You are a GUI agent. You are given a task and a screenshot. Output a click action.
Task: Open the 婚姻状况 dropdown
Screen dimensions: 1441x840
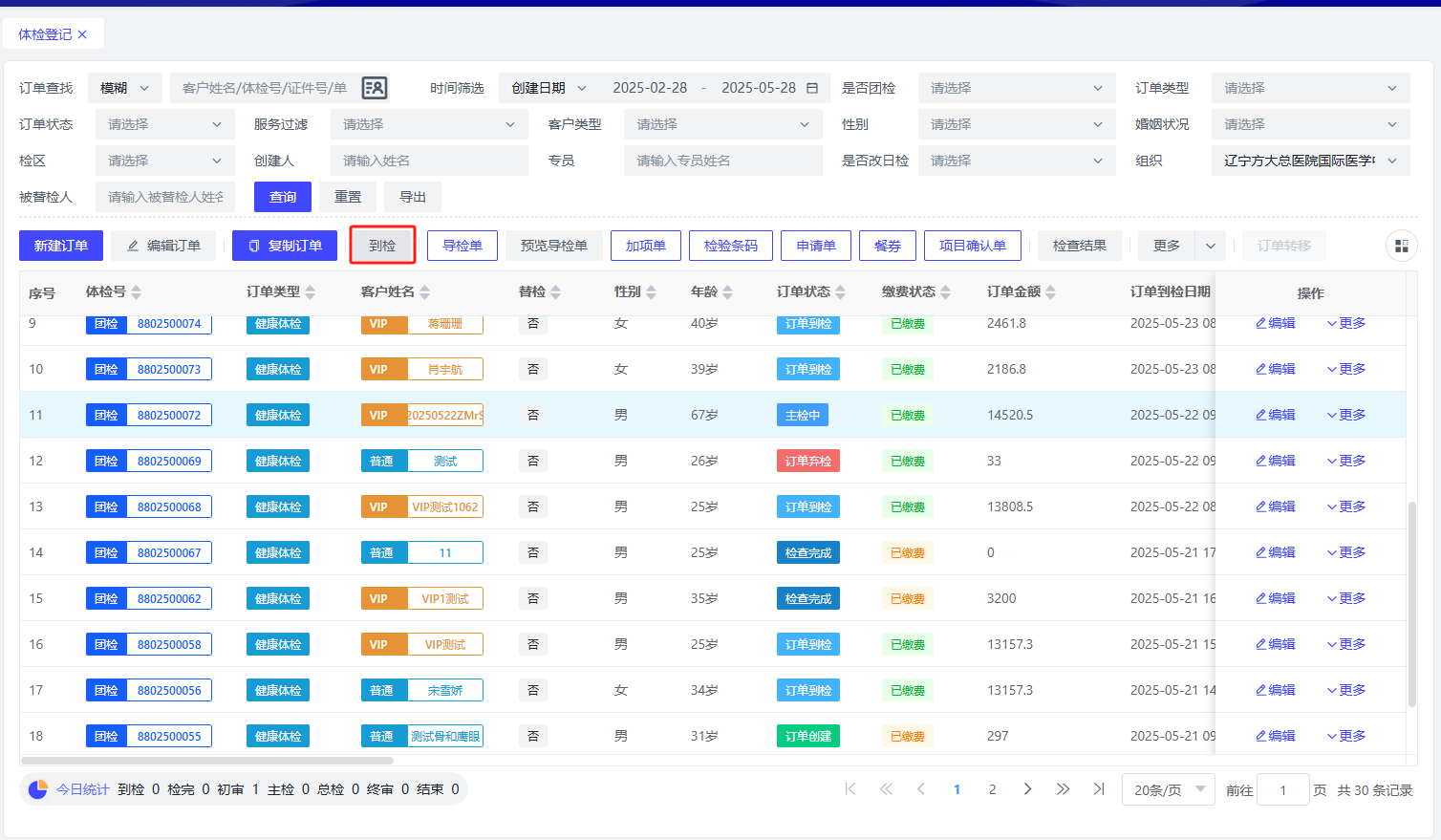[1310, 124]
